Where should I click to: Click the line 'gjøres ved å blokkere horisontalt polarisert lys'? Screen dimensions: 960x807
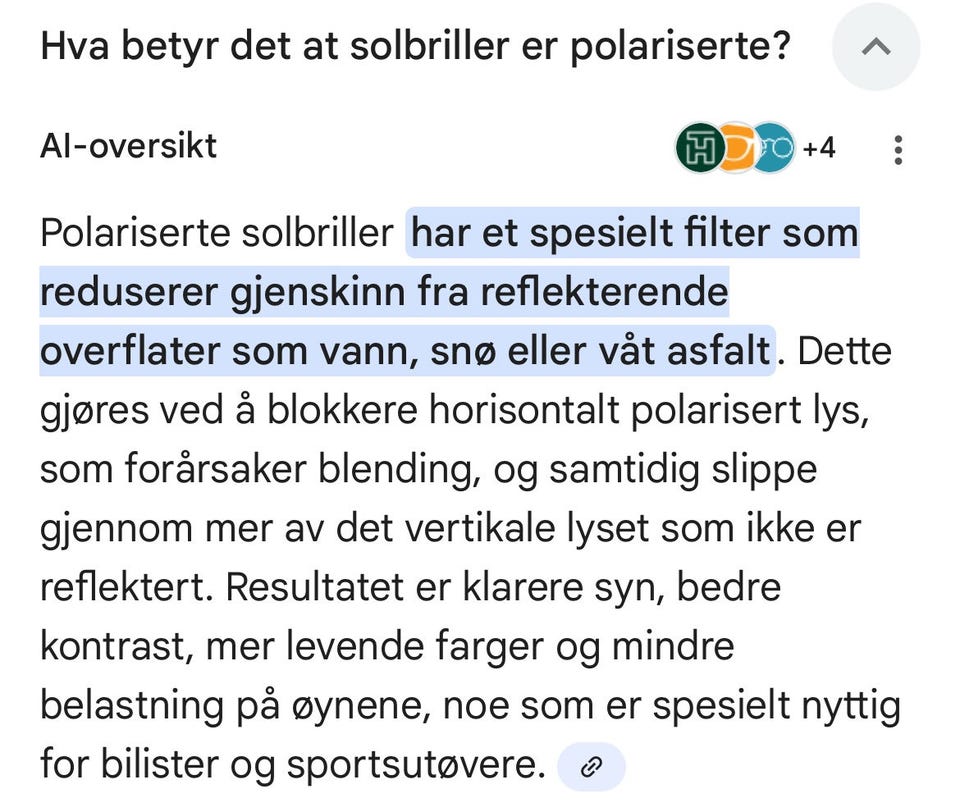[x=454, y=410]
